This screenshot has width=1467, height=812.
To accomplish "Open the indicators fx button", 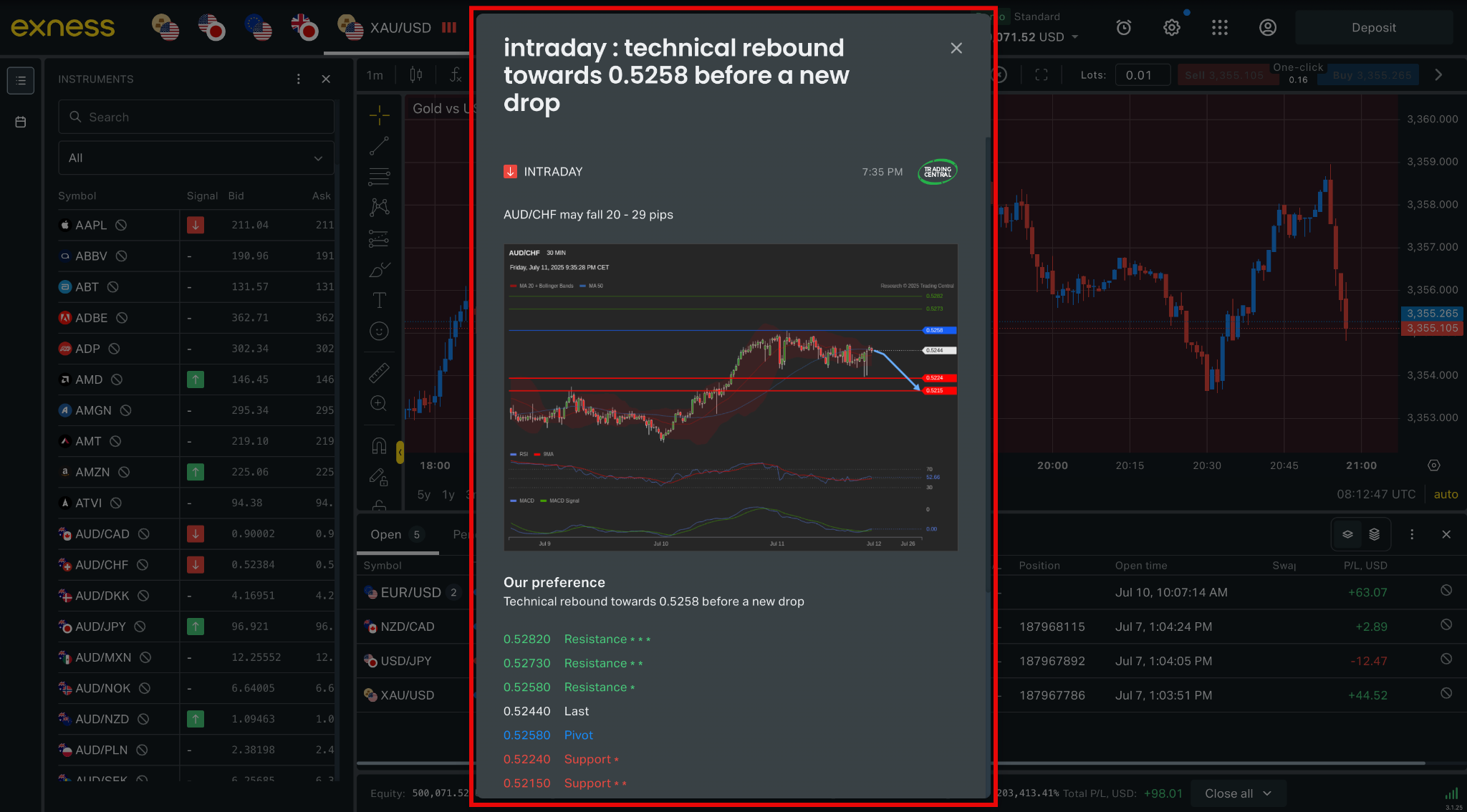I will click(x=456, y=74).
